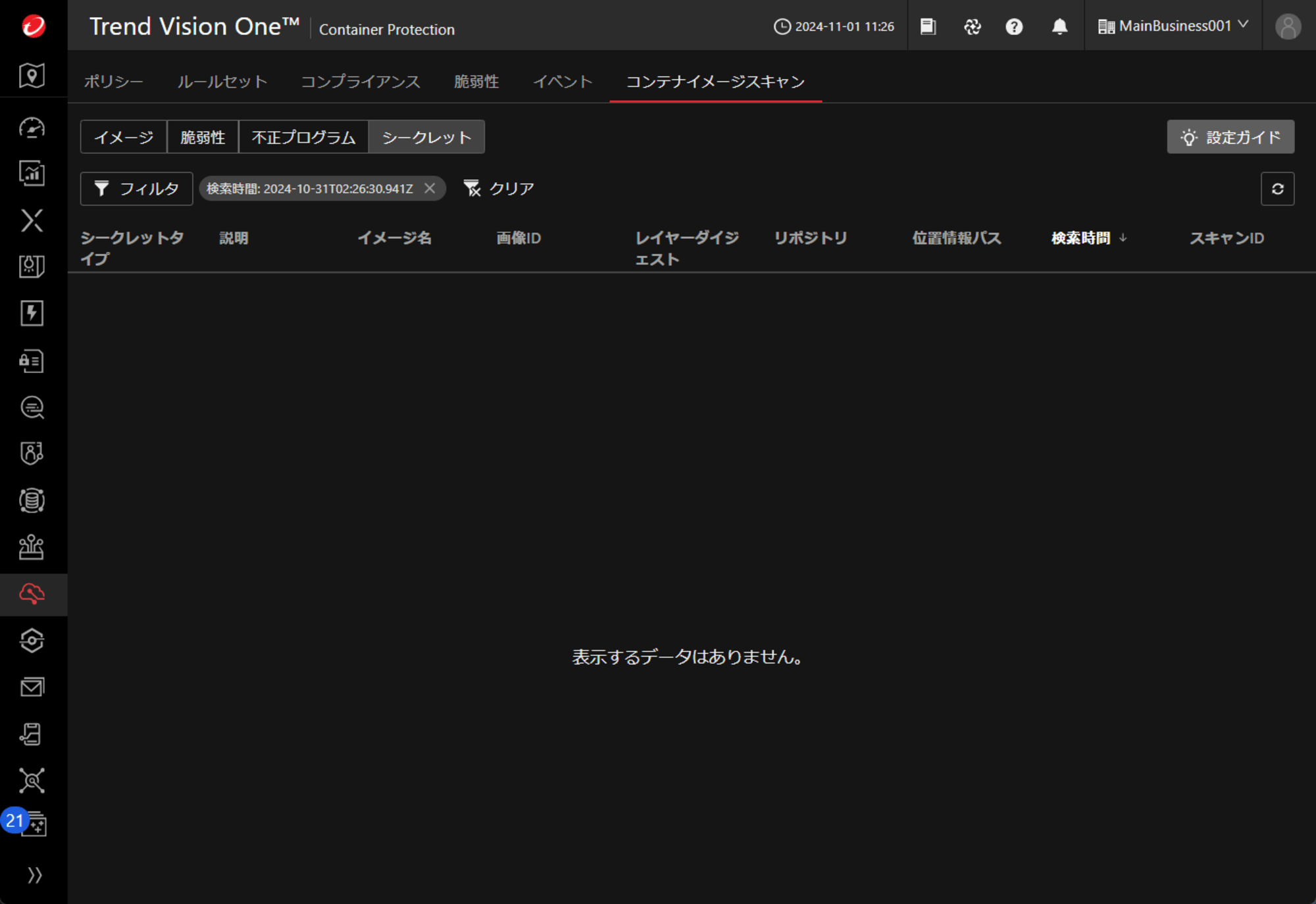Screen dimensions: 1316x904
Task: Open the MainBusiness001 account dropdown
Action: tap(1173, 26)
